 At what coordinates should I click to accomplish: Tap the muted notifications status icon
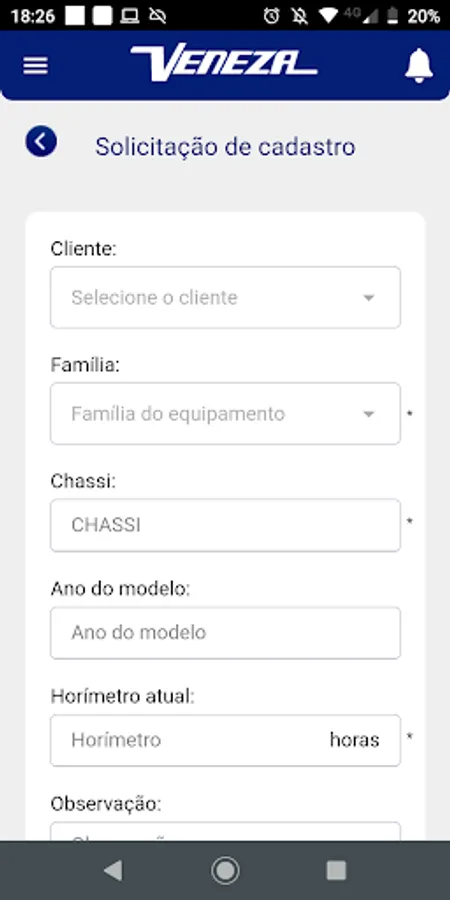(x=299, y=15)
